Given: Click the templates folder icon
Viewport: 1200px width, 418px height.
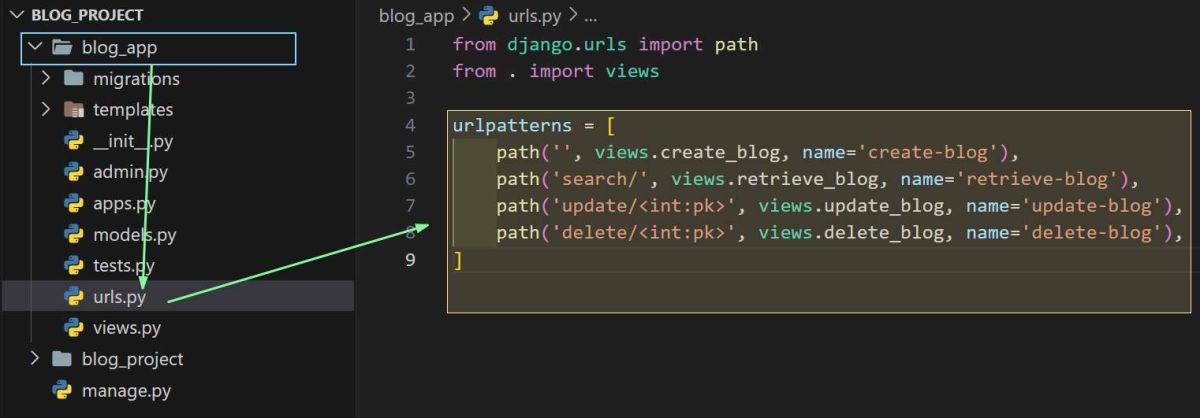Looking at the screenshot, I should pos(73,109).
